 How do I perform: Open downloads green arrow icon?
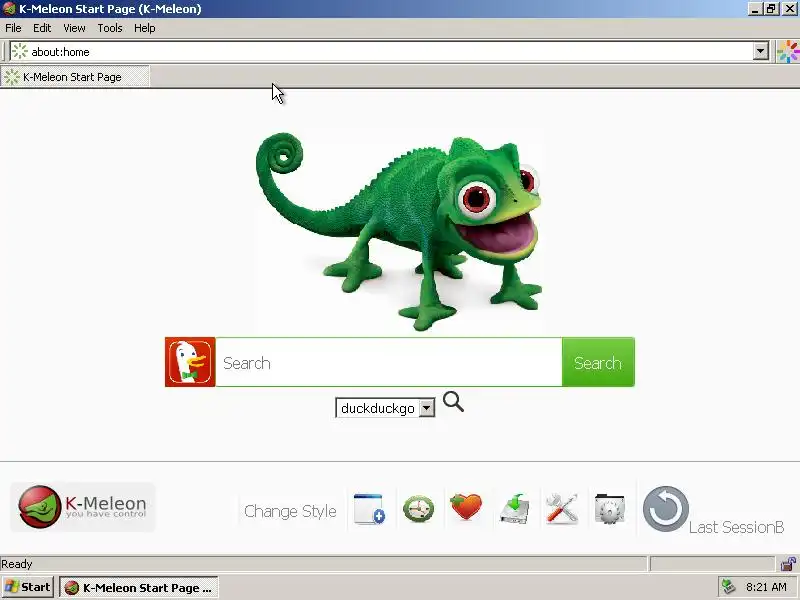(x=514, y=509)
